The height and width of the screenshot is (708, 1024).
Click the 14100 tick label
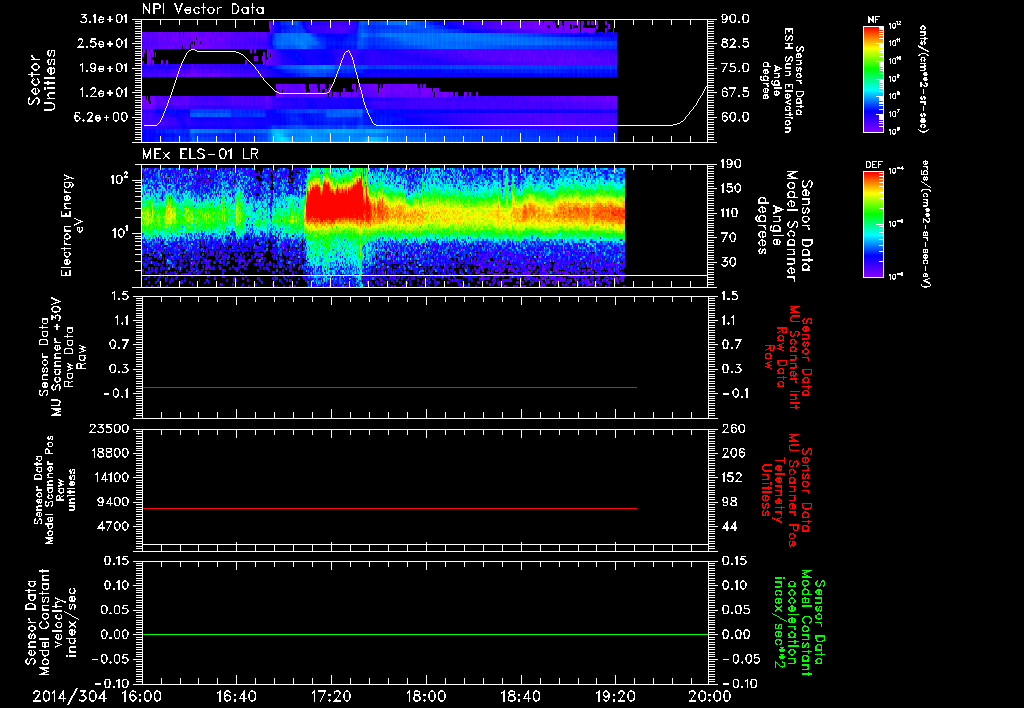[110, 477]
